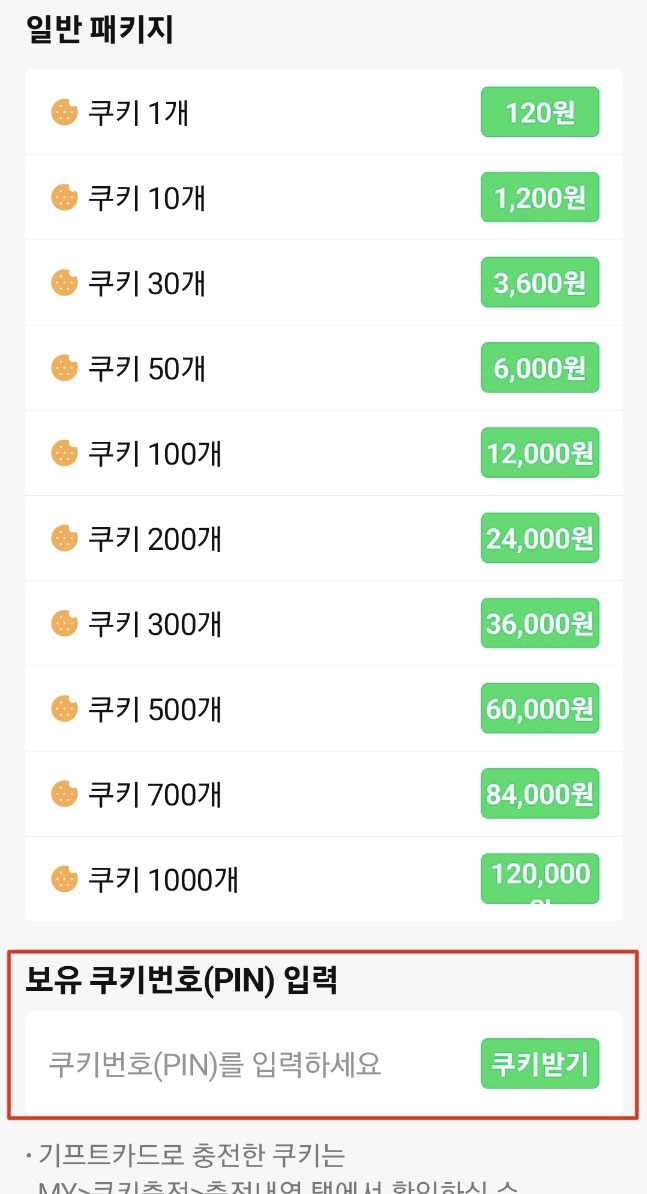Click the cookie icon next to 쿠키 1개

point(63,112)
